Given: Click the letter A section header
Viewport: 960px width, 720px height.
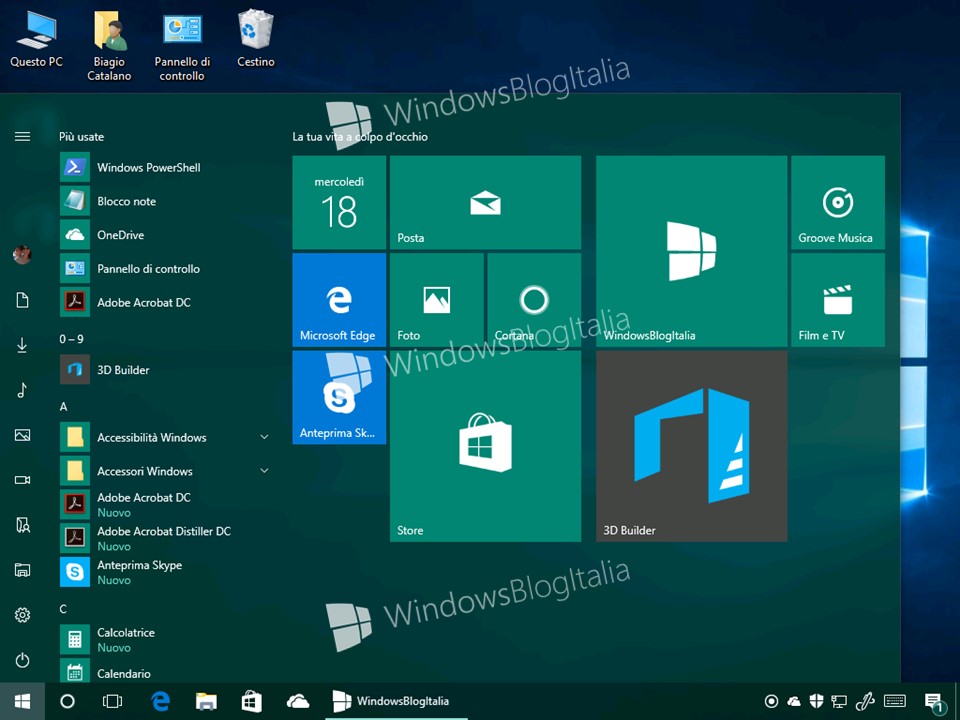Looking at the screenshot, I should tap(63, 407).
